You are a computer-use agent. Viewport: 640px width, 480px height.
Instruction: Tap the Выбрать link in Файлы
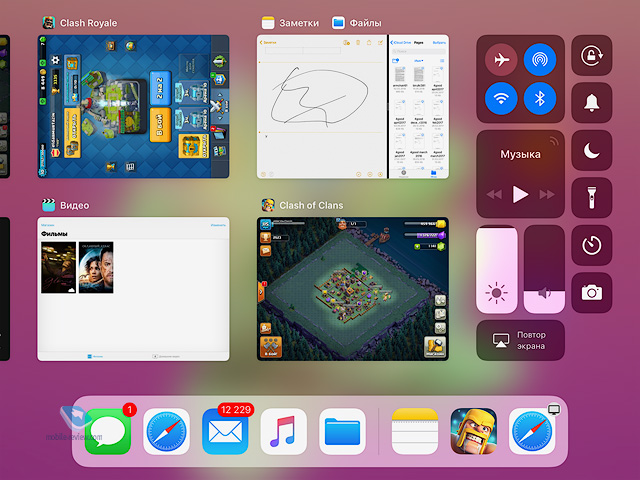tap(439, 42)
